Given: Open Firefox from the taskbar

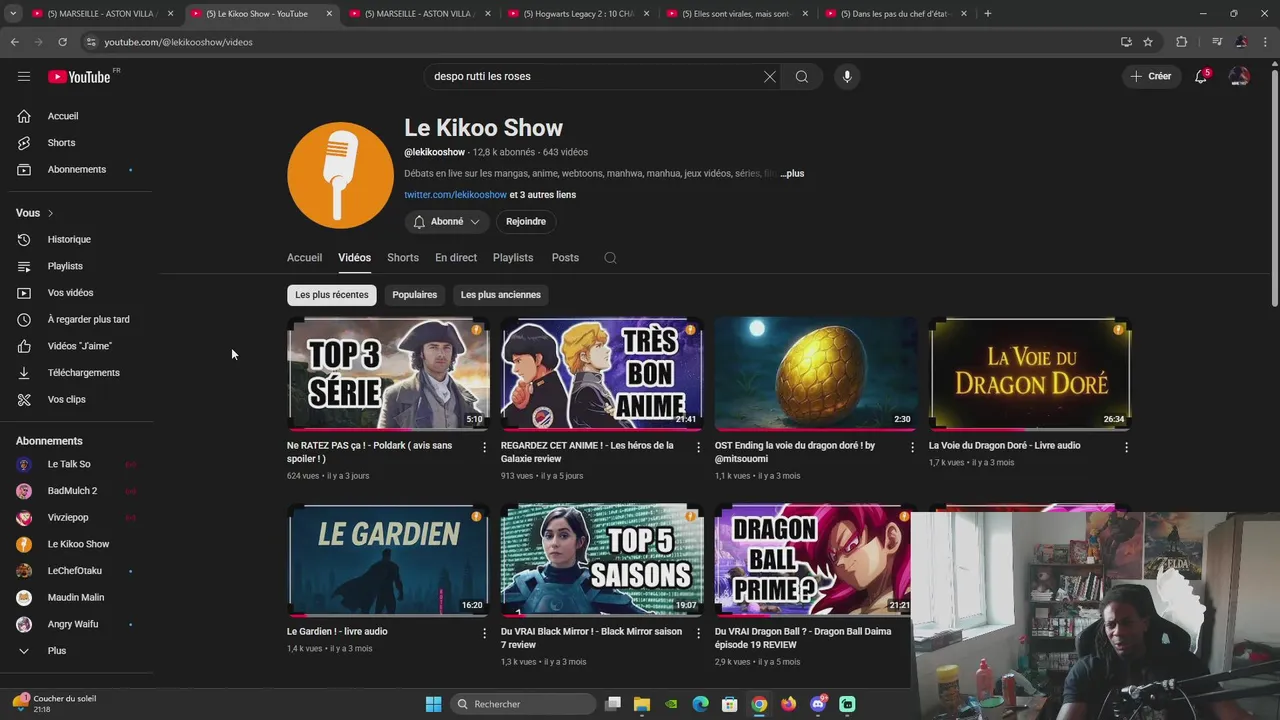Looking at the screenshot, I should click(788, 704).
